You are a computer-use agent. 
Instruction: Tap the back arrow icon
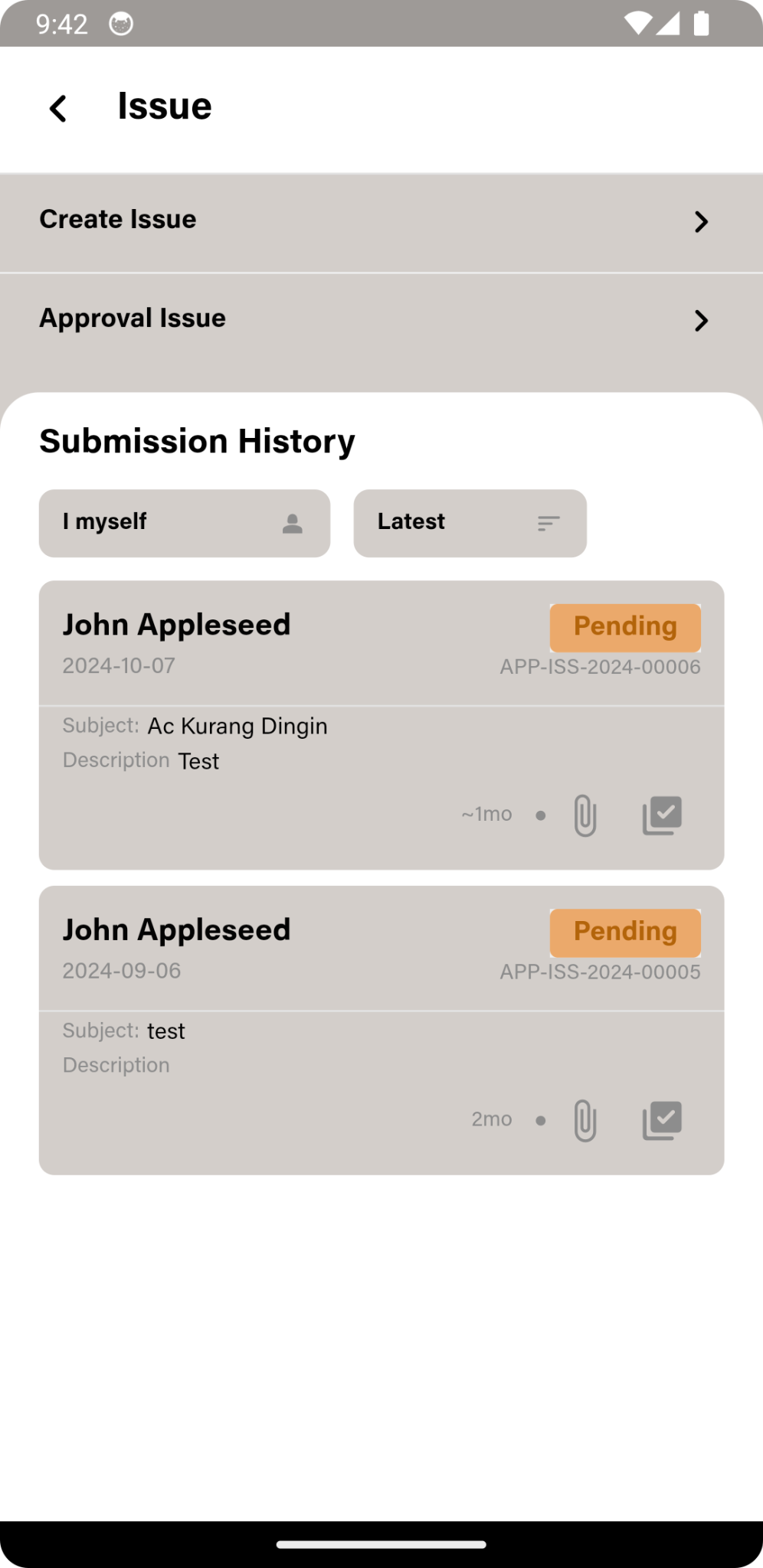(58, 108)
